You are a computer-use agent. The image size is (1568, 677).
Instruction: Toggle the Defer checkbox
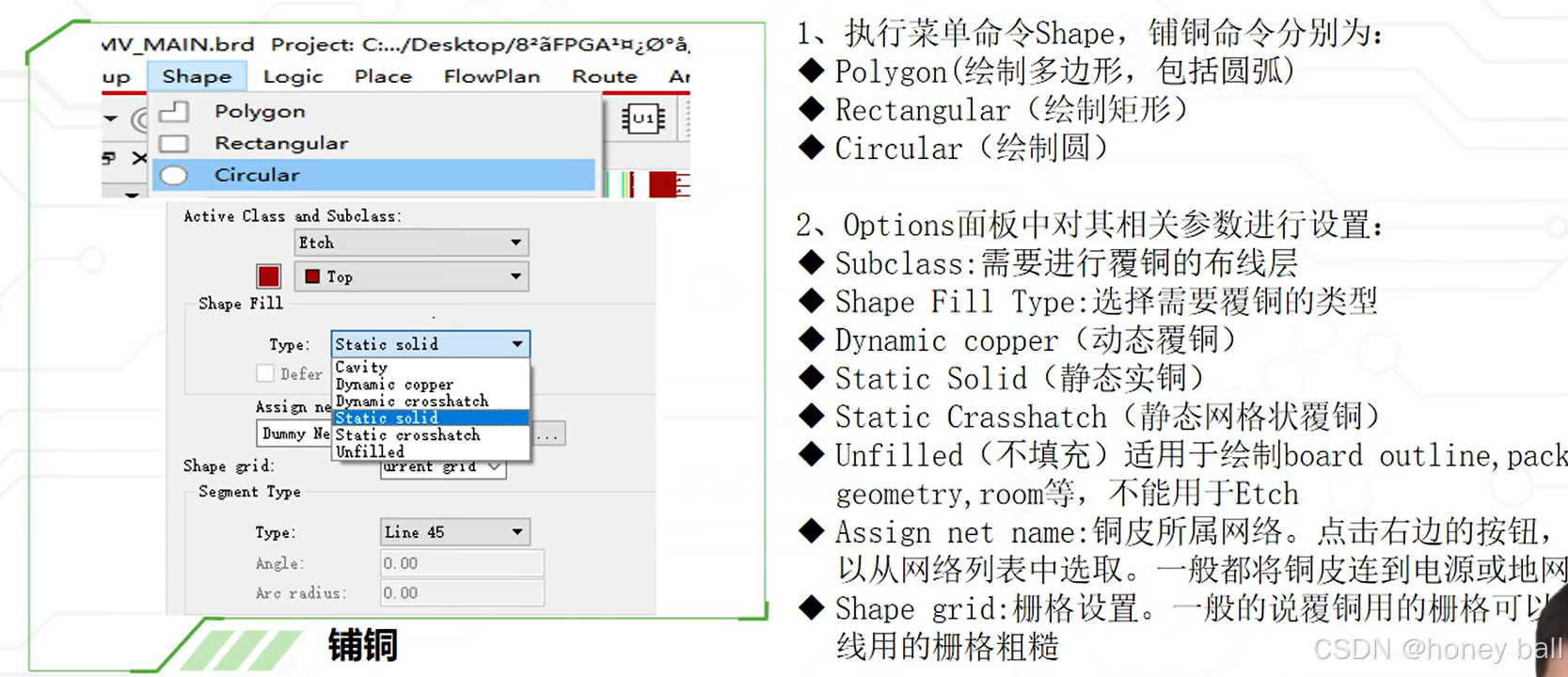[265, 373]
